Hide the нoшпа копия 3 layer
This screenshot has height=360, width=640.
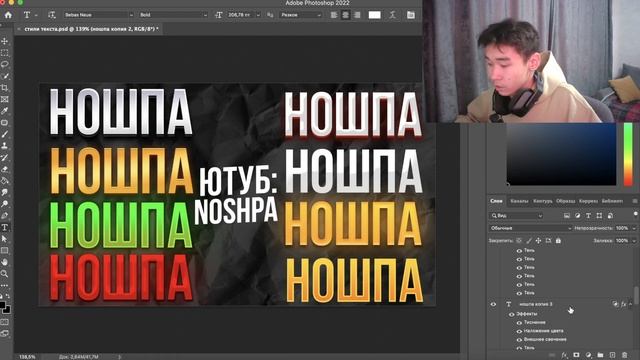coord(493,304)
